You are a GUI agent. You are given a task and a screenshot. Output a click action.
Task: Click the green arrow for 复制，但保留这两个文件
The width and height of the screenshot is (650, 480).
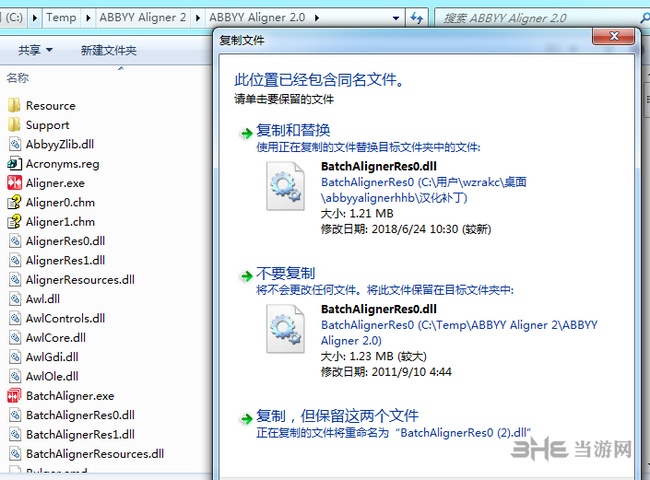click(247, 419)
